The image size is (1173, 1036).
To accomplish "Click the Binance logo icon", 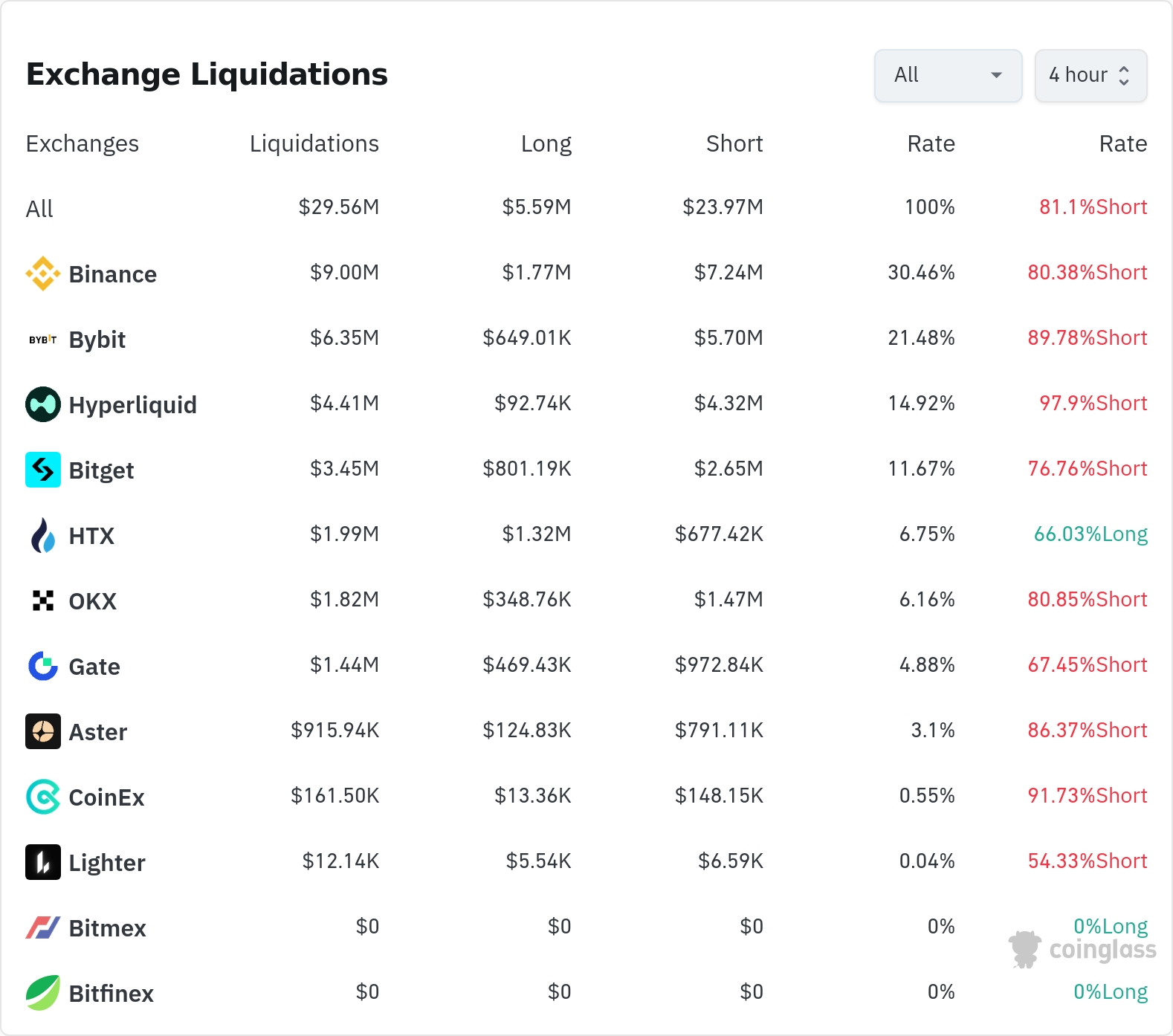I will point(43,273).
